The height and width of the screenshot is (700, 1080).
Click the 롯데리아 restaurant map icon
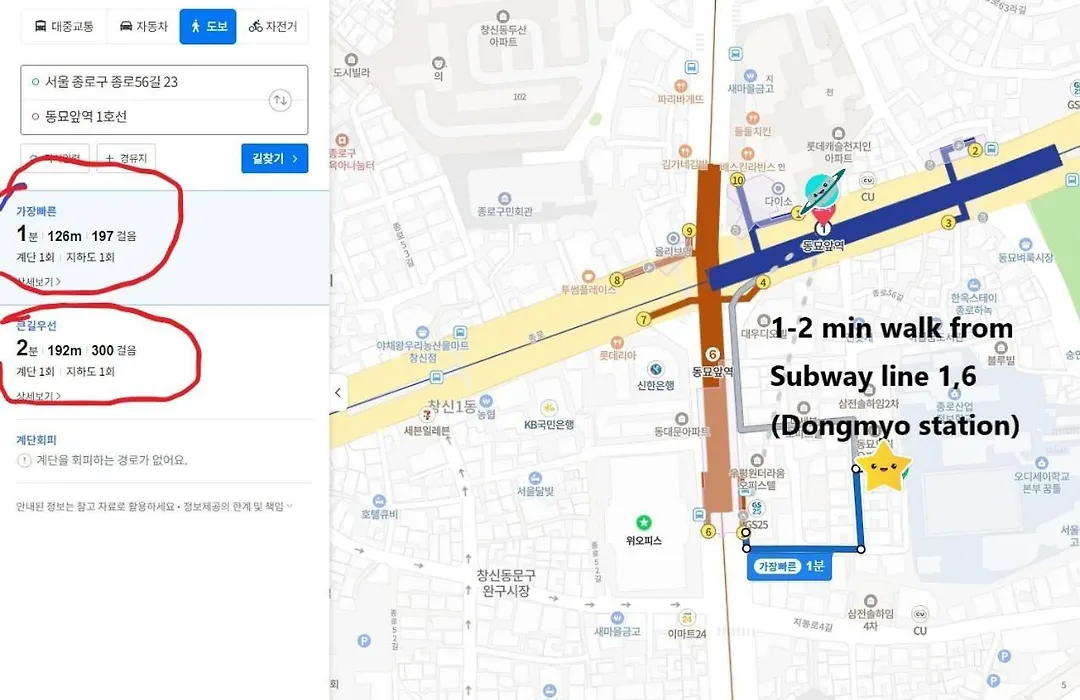(617, 342)
